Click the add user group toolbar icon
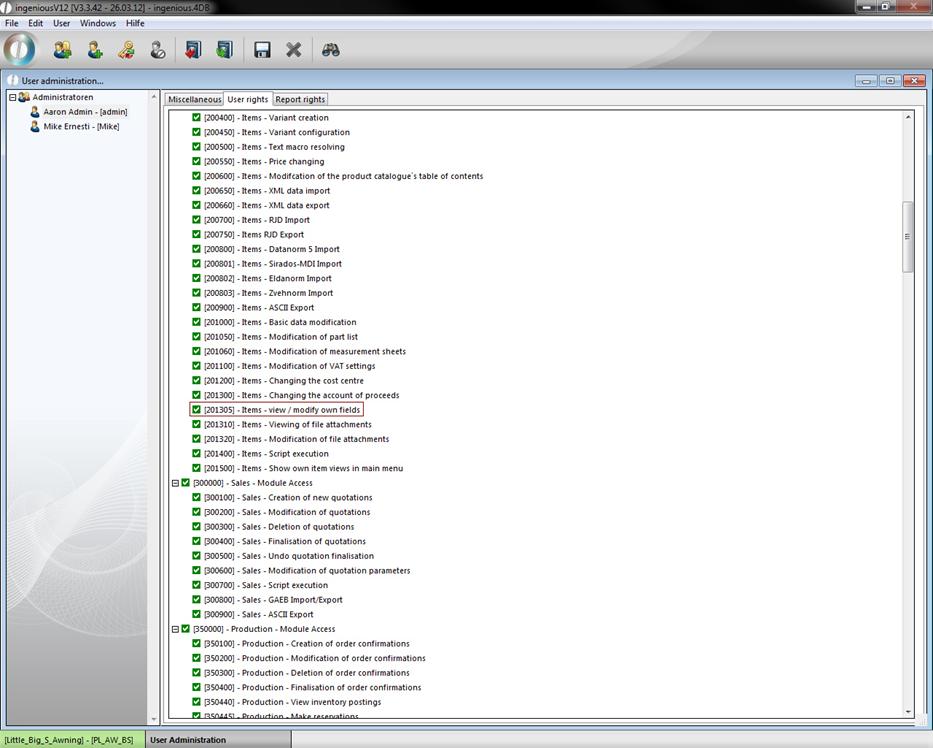The height and width of the screenshot is (748, 933). (x=62, y=50)
